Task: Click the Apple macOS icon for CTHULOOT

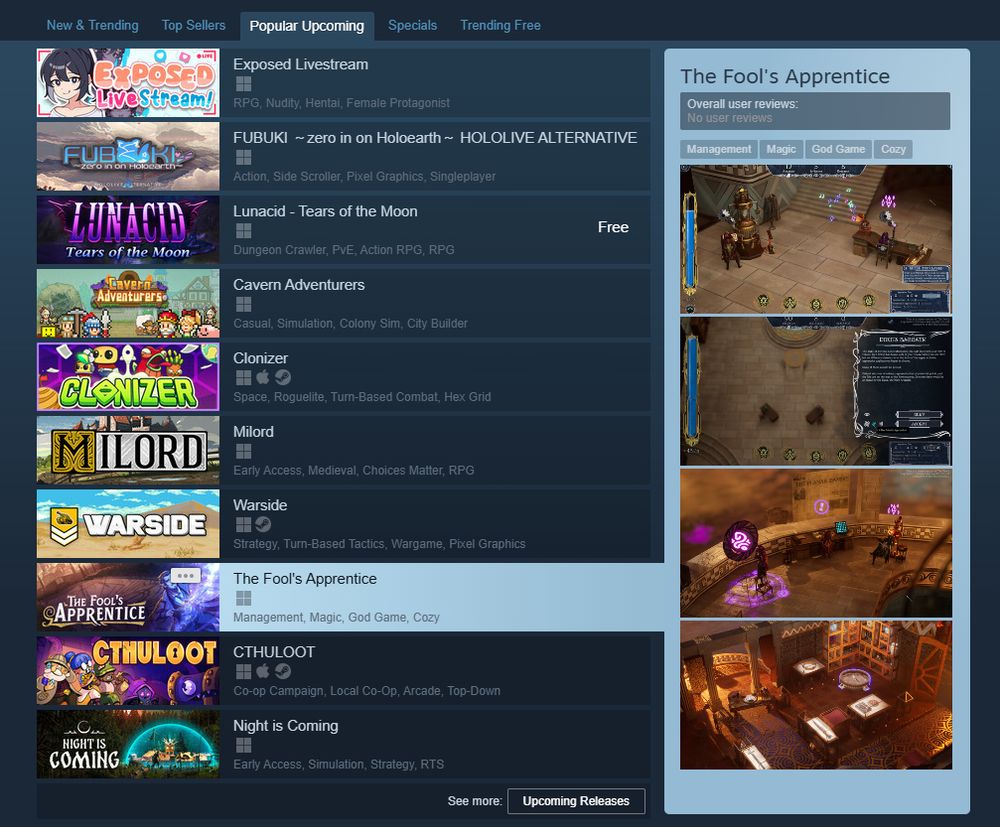Action: [x=263, y=671]
